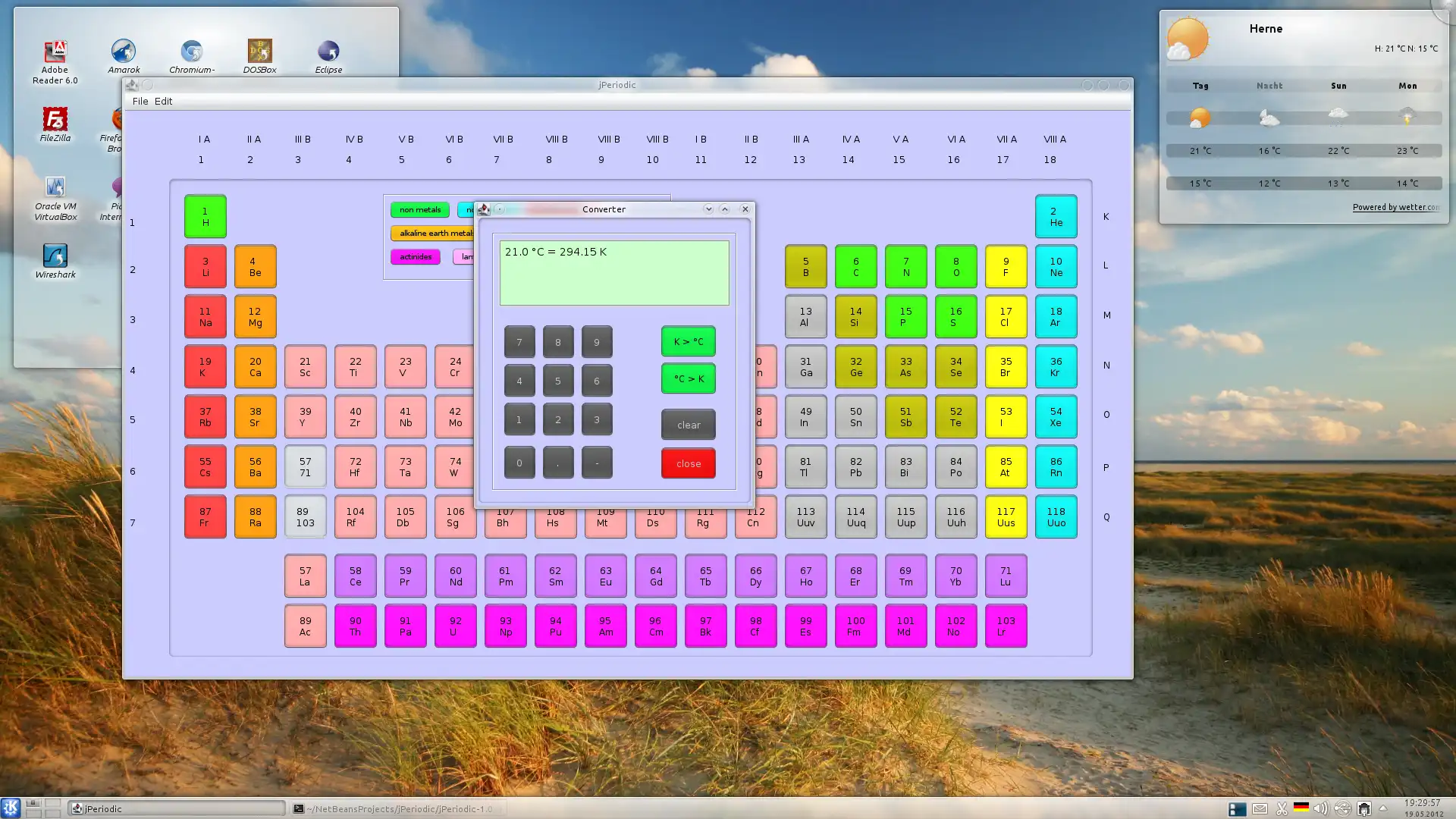This screenshot has height=819, width=1456.
Task: Click the non metals legend toggle
Action: (420, 209)
